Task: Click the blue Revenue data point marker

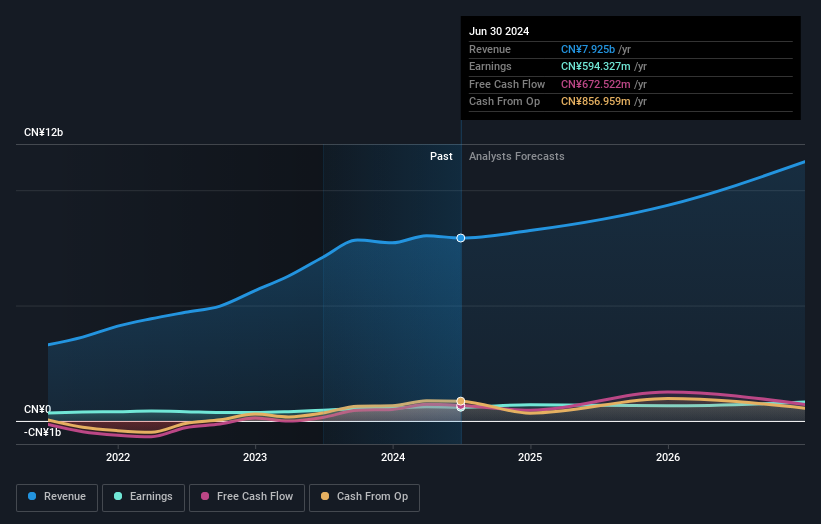Action: click(x=460, y=238)
